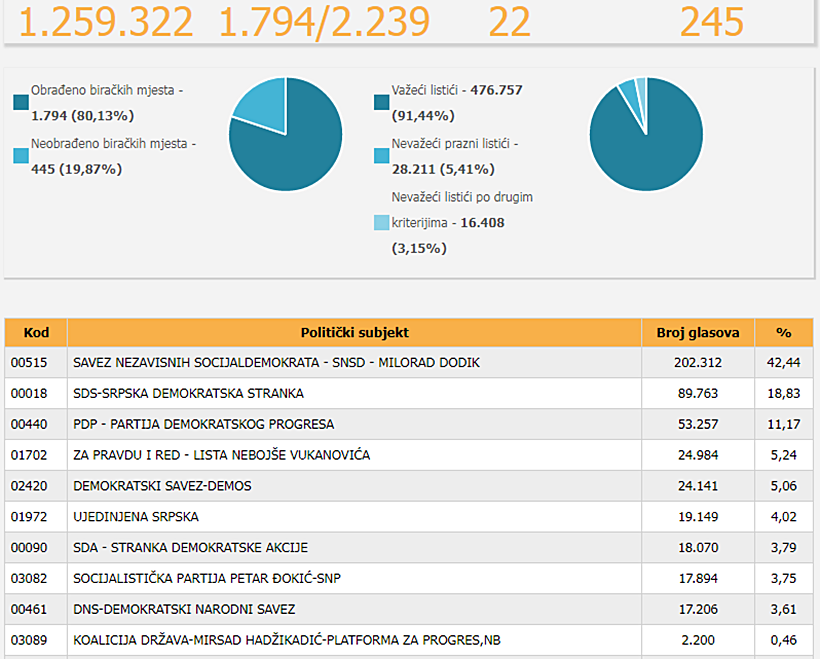
Task: Click 'Obrađeno biračkih mjesta' 1.794 (80,13%) label
Action: (107, 103)
